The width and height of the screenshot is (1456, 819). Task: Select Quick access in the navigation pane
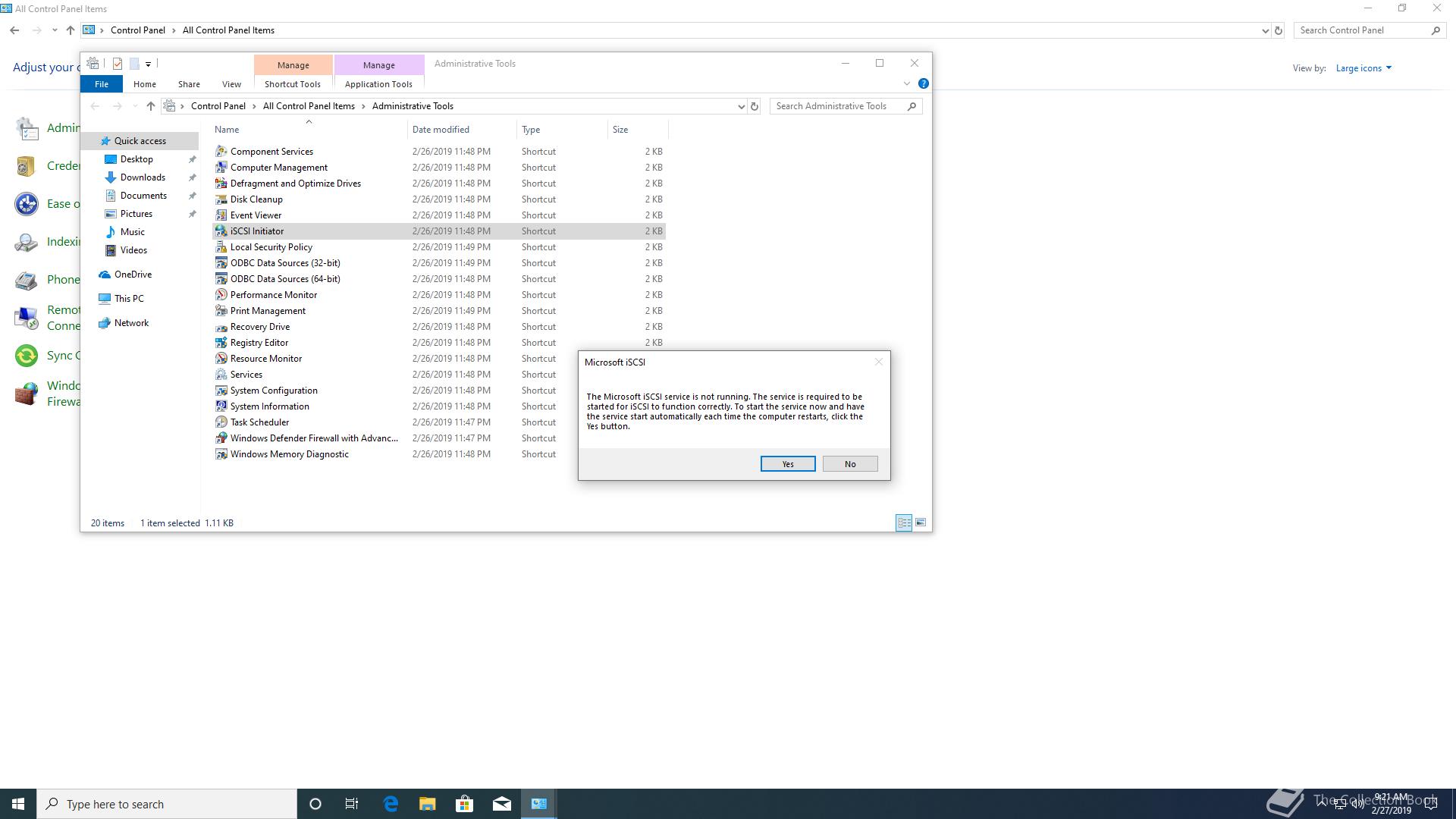[140, 141]
